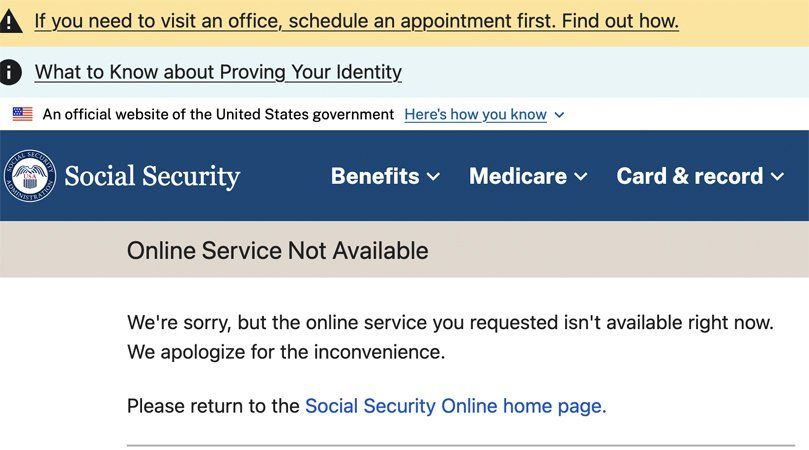Click the chevron beside Medicare
This screenshot has width=809, height=450.
tap(580, 177)
